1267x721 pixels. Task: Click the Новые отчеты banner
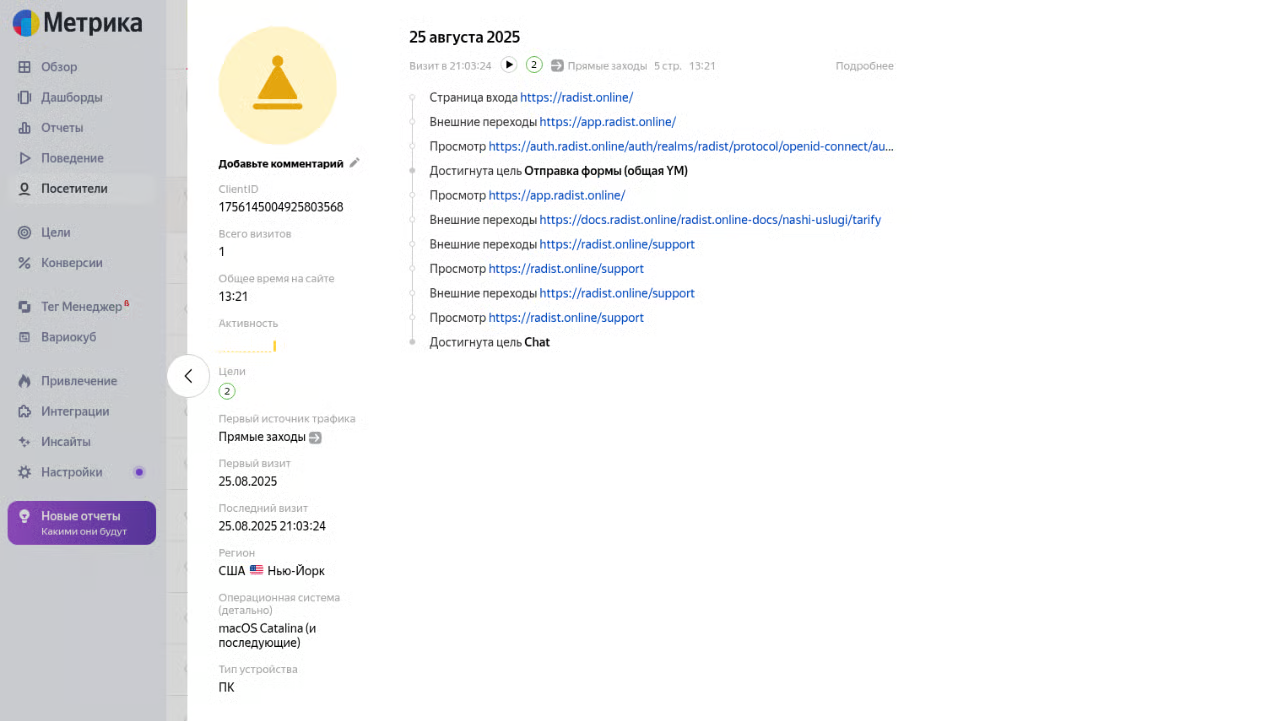[x=82, y=523]
